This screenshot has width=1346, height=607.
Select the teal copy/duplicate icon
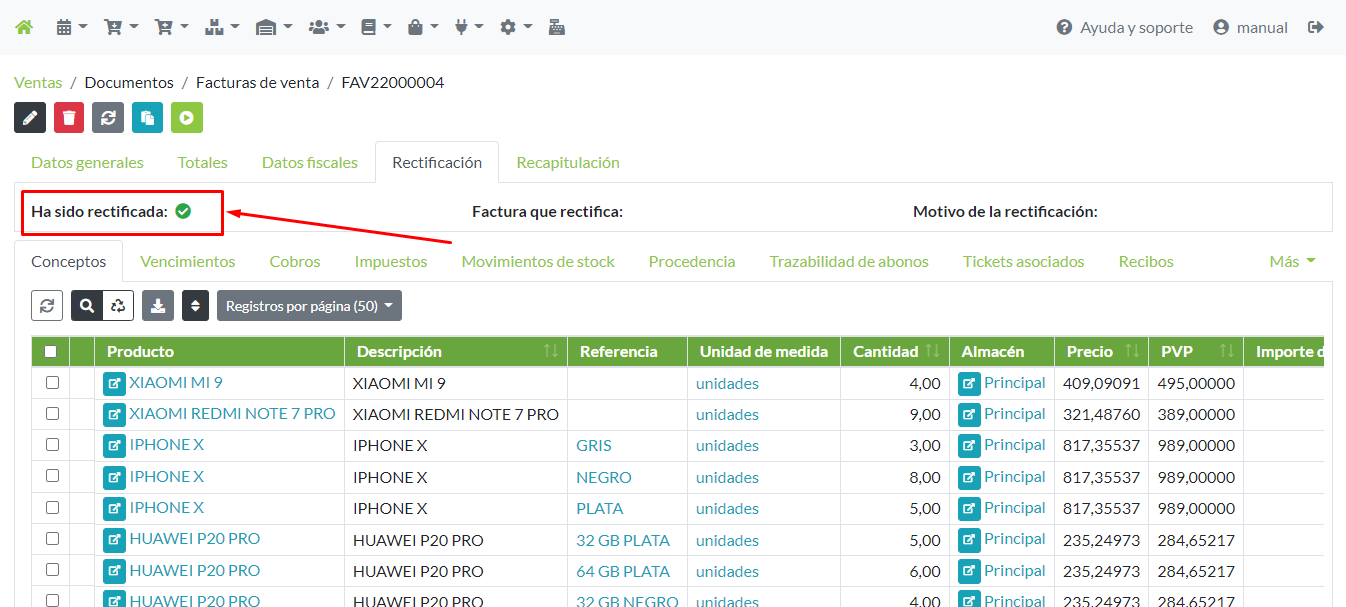[147, 117]
